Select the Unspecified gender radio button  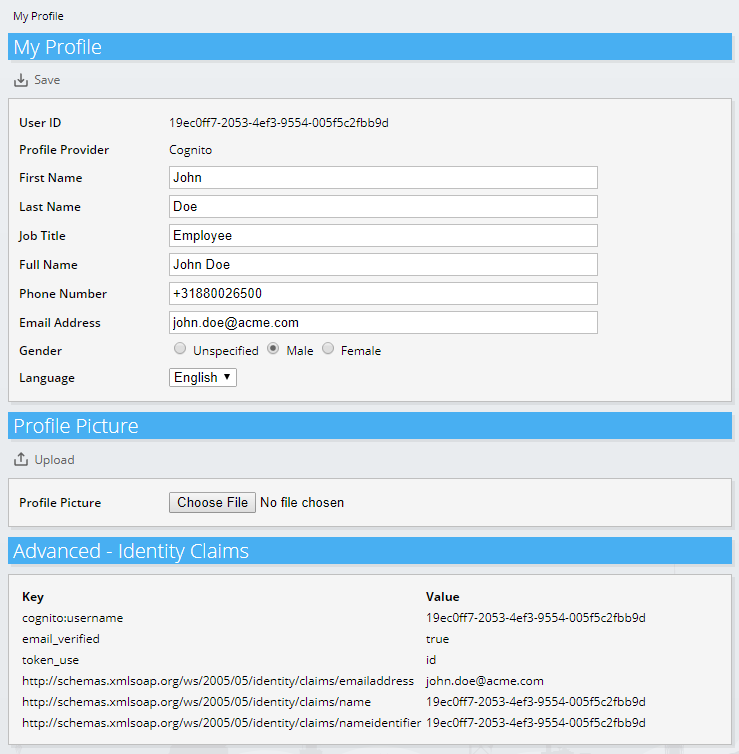[180, 349]
